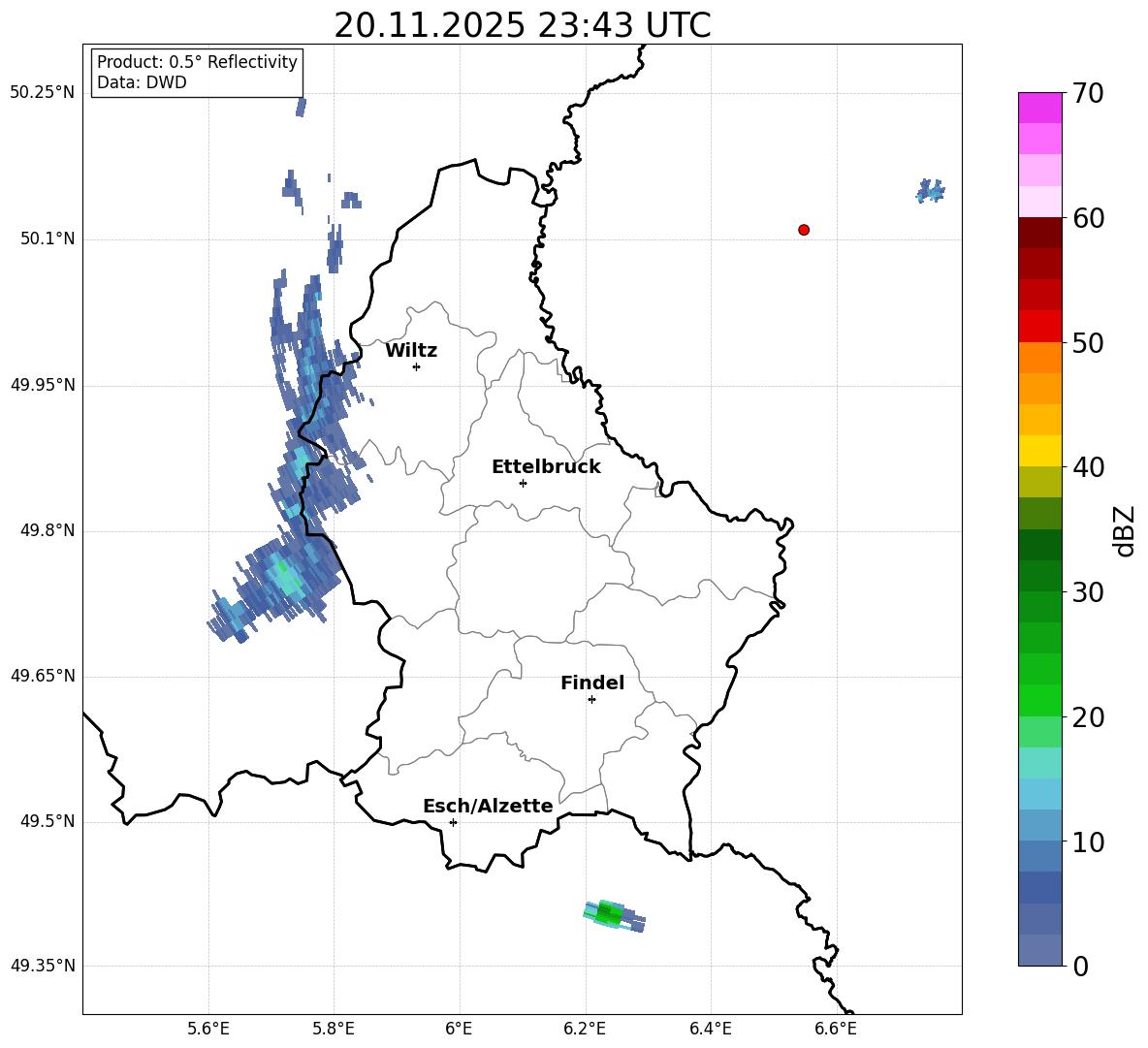Click the latitude label 49.35°N

pos(43,966)
